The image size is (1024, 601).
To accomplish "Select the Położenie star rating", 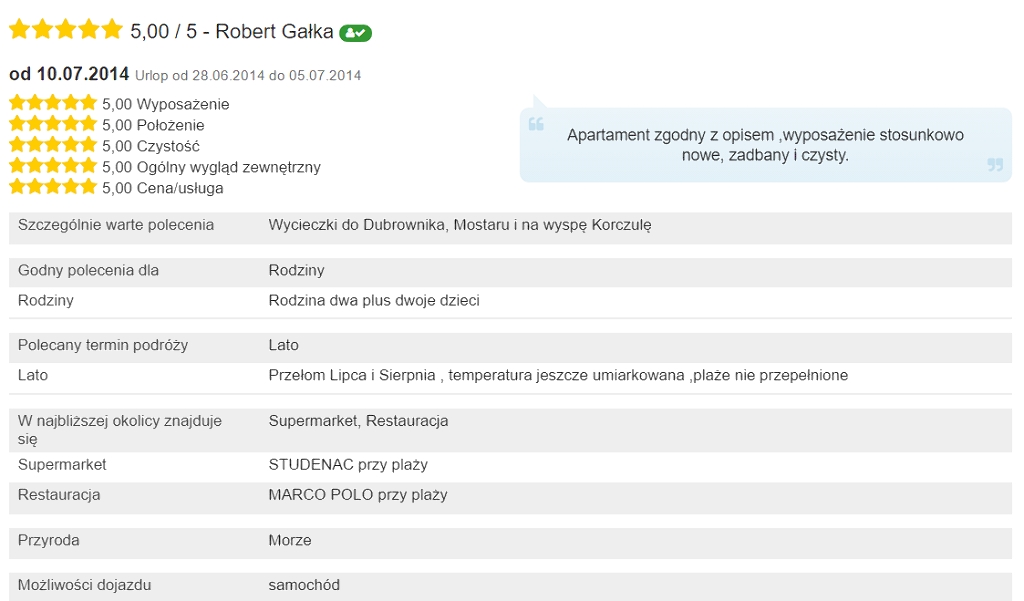I will click(x=53, y=124).
